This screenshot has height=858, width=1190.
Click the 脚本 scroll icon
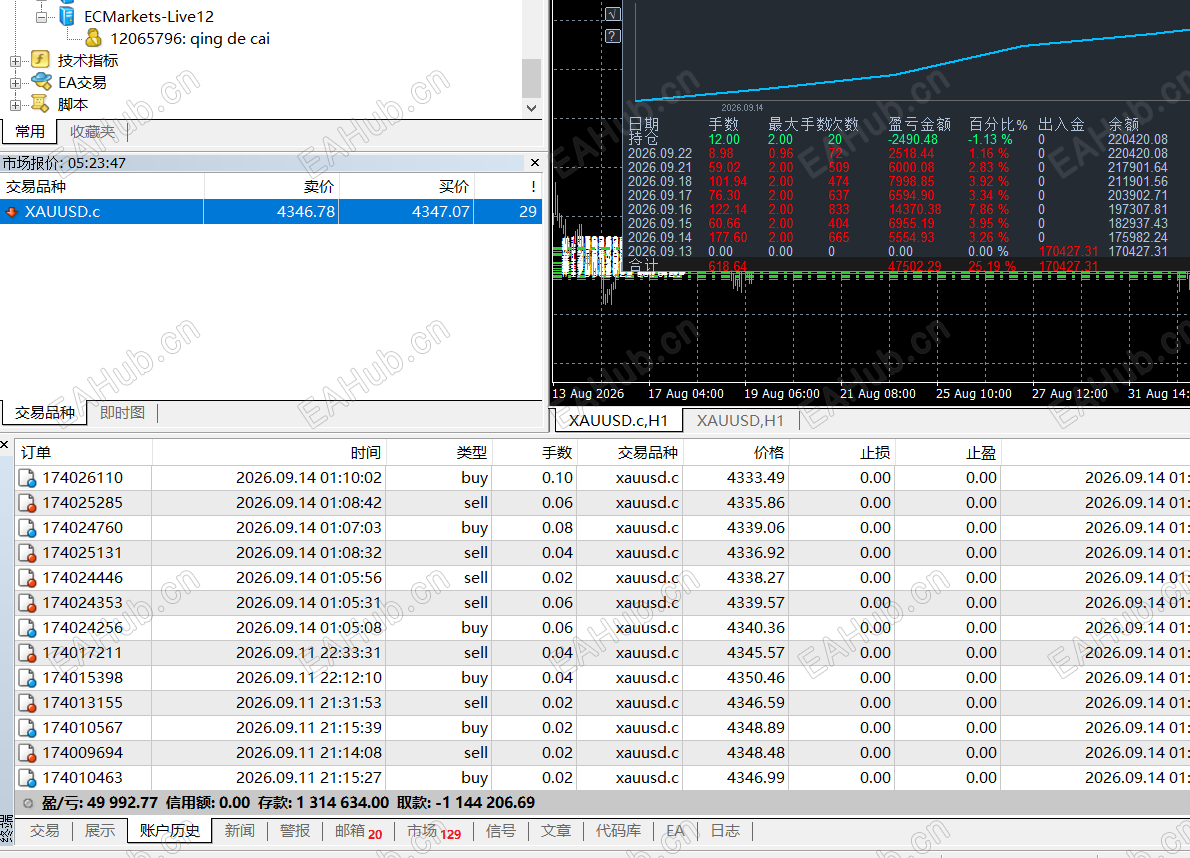[x=40, y=104]
